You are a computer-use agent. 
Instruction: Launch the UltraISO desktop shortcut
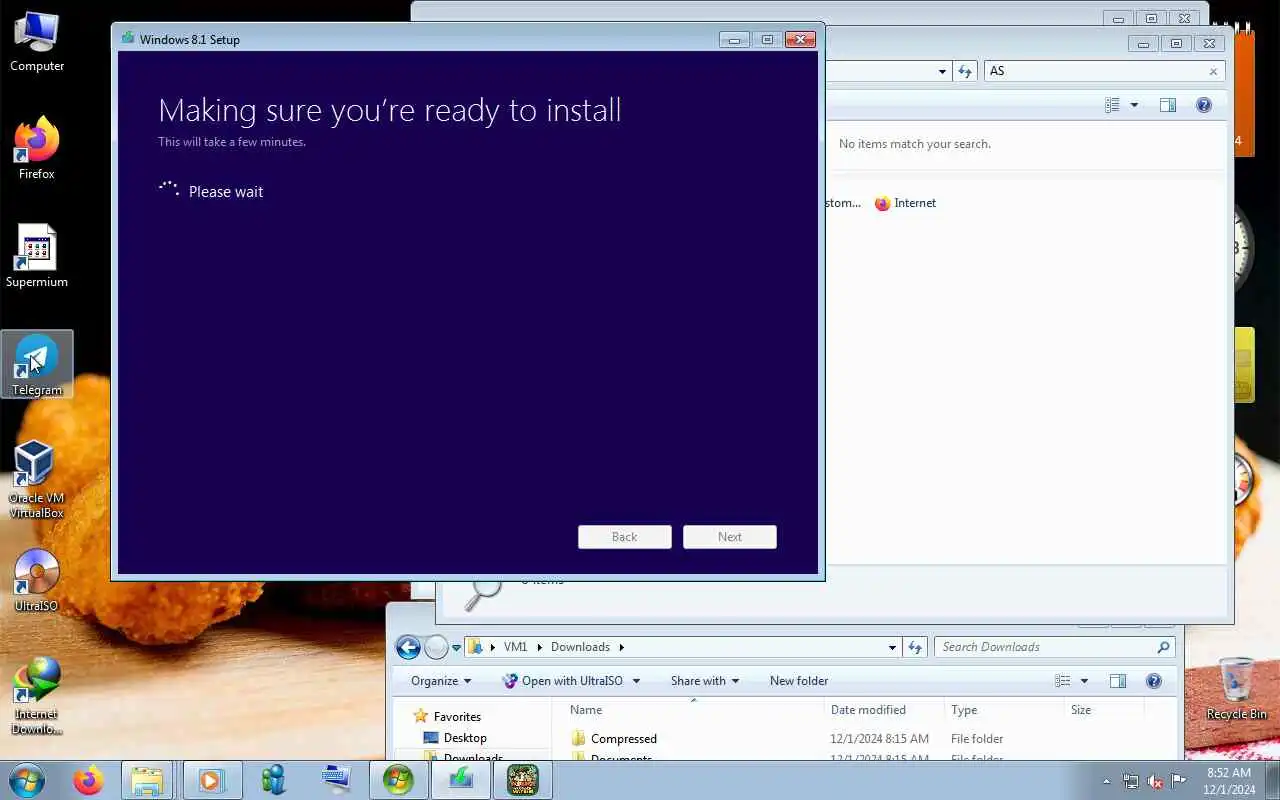coord(37,581)
